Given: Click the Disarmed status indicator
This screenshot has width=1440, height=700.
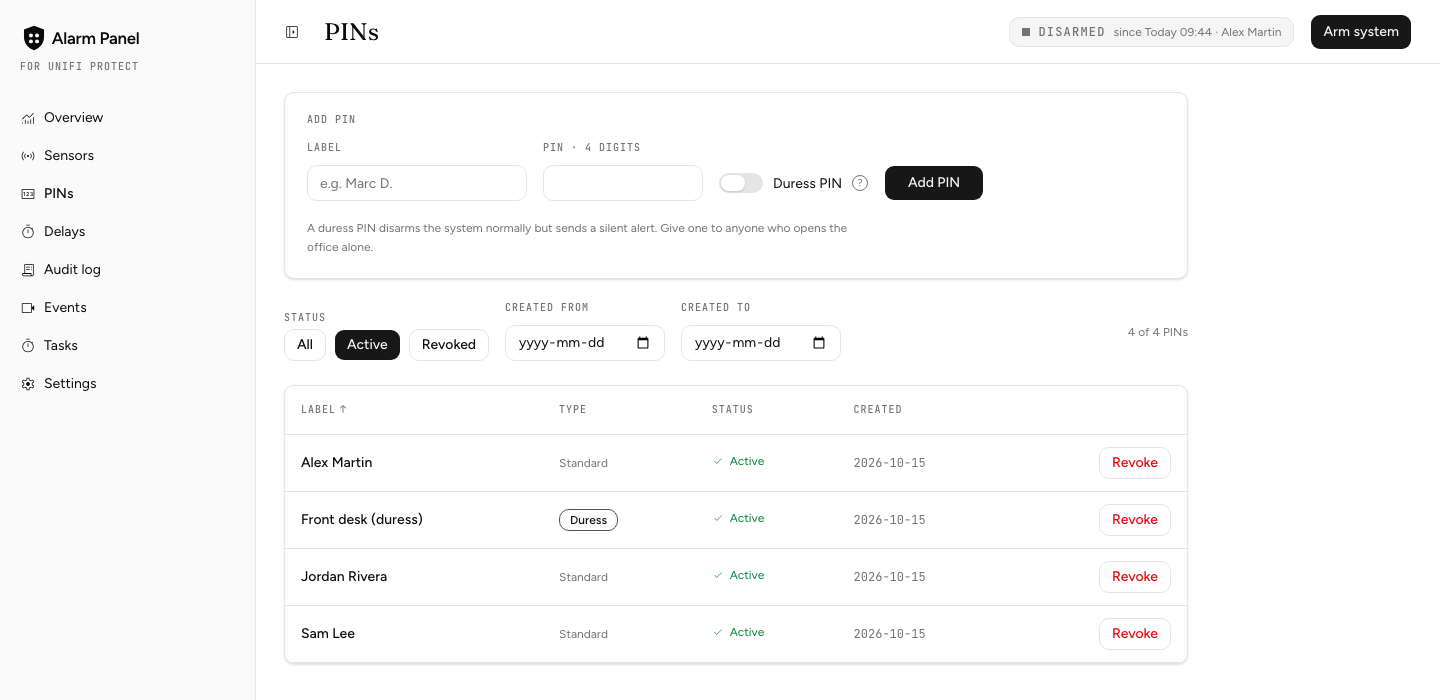Looking at the screenshot, I should [1151, 32].
